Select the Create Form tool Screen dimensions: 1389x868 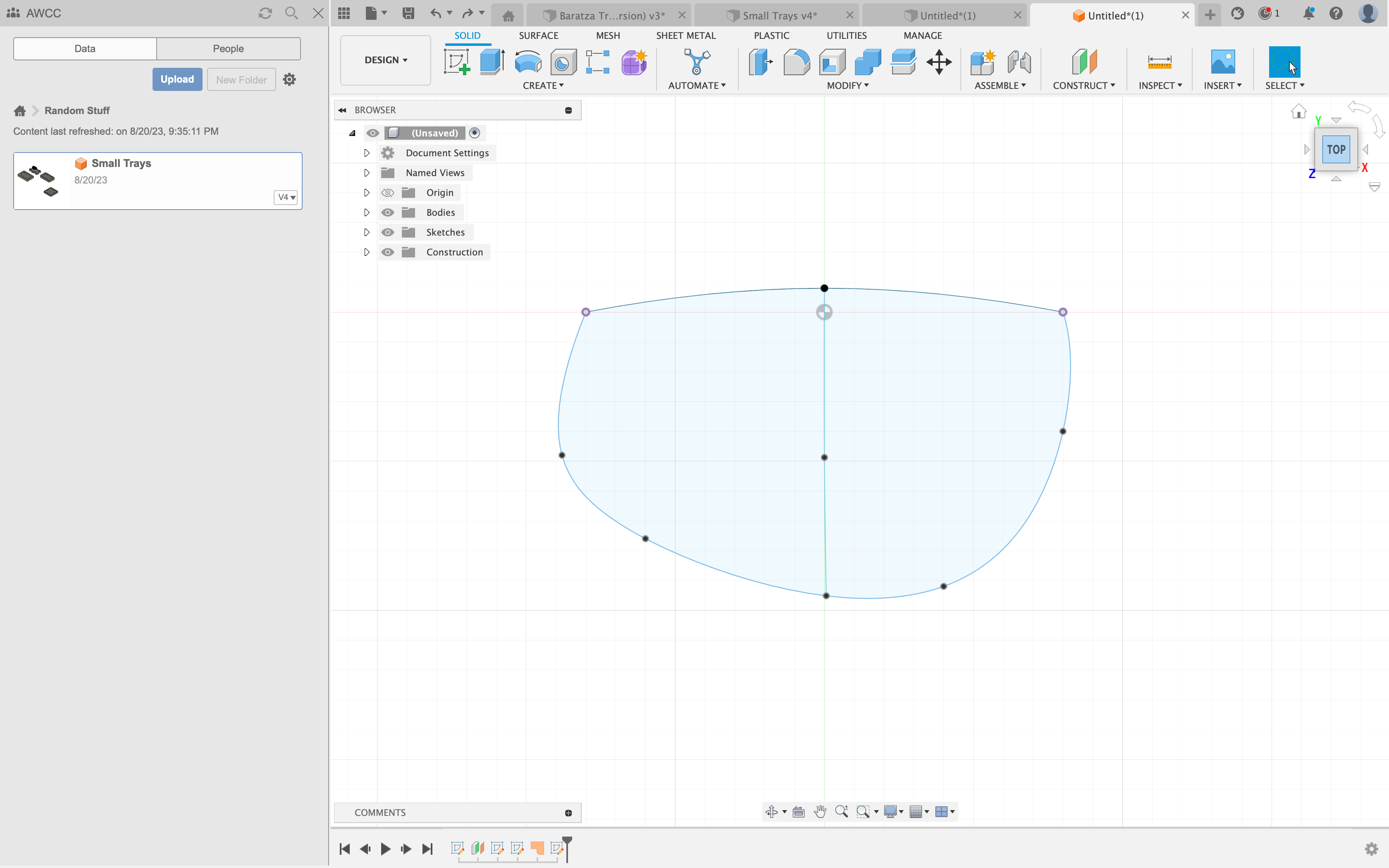point(634,62)
